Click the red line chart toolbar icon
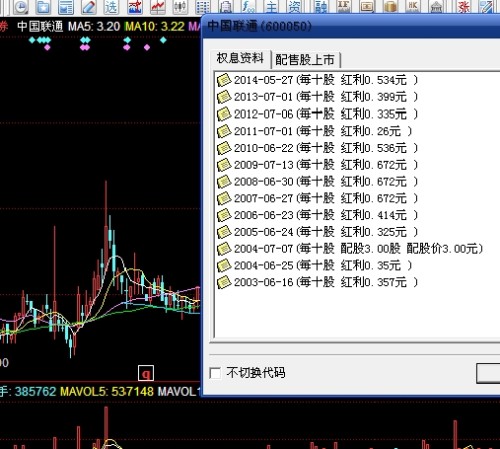 coord(158,7)
